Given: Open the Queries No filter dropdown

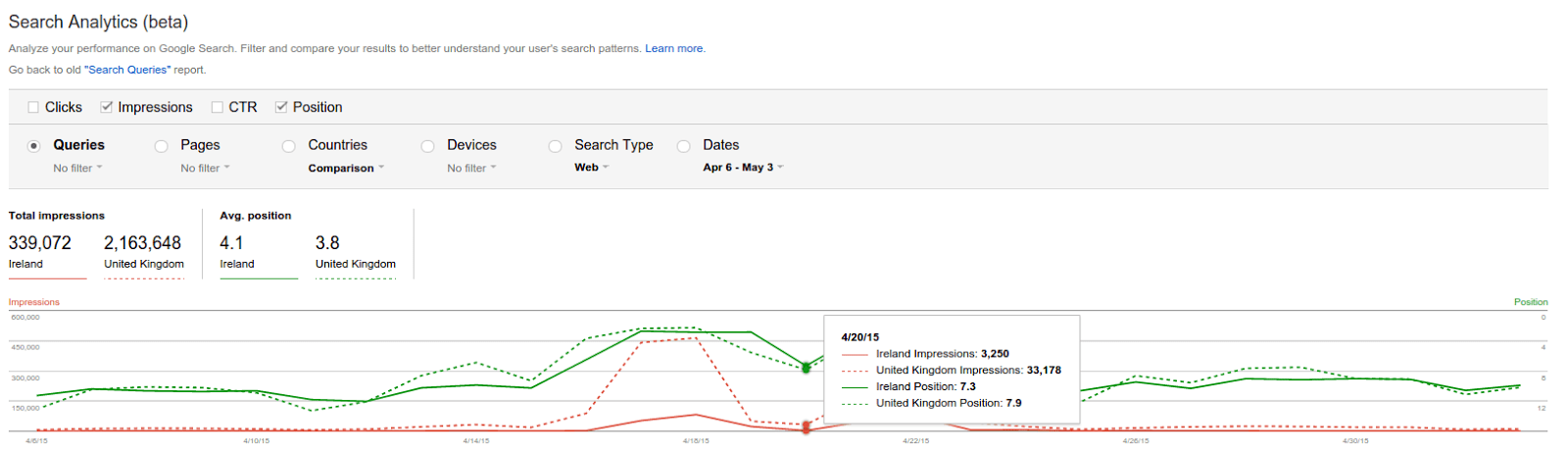Looking at the screenshot, I should click(77, 168).
